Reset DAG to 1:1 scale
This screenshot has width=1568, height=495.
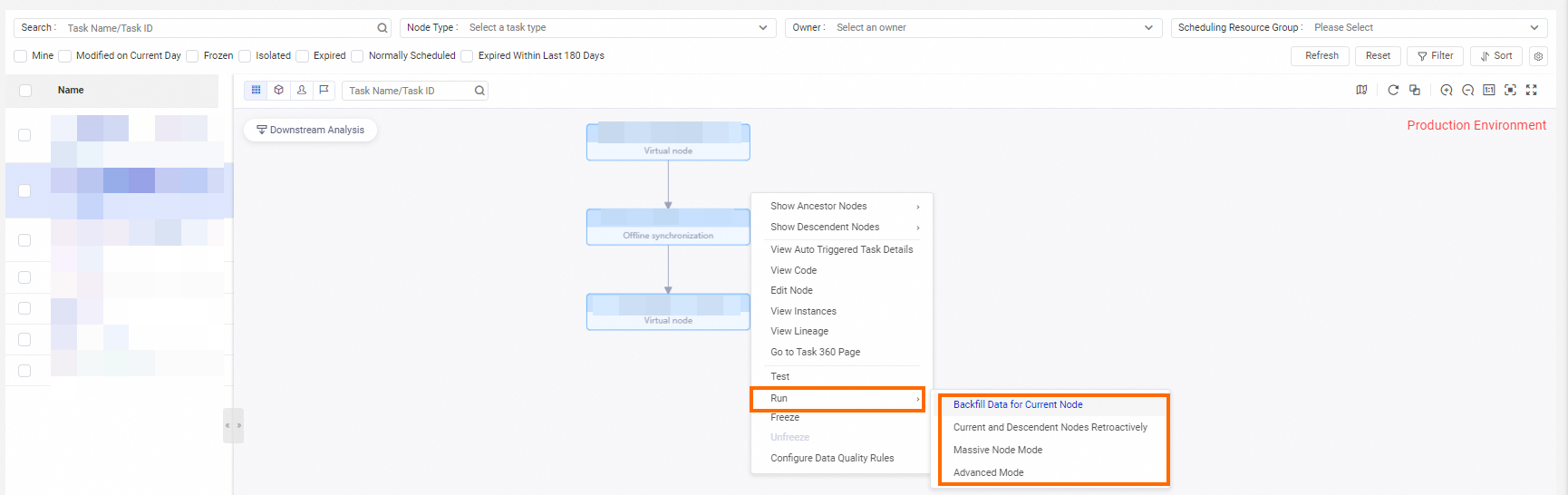(1489, 90)
